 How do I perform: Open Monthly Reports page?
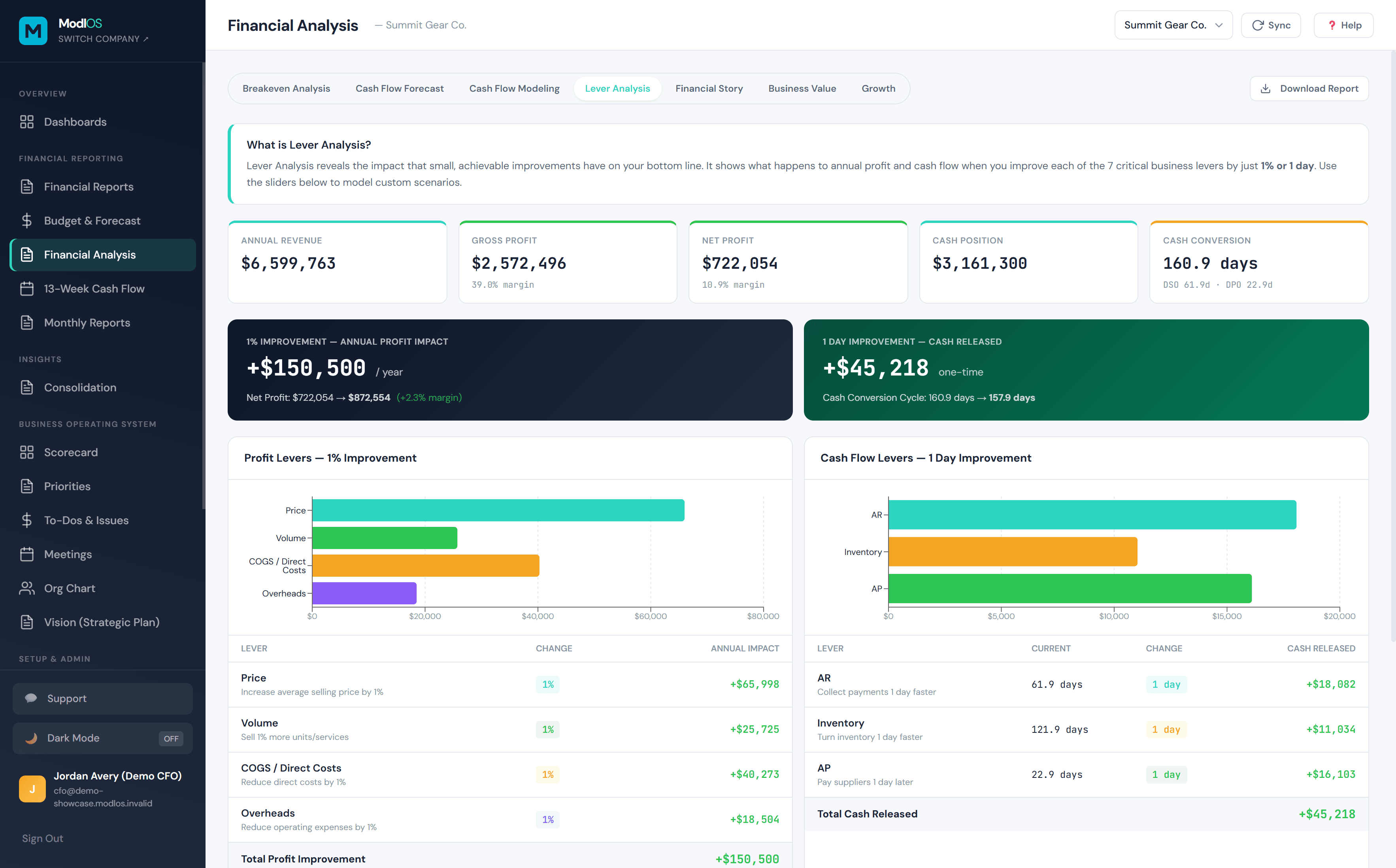[103, 323]
